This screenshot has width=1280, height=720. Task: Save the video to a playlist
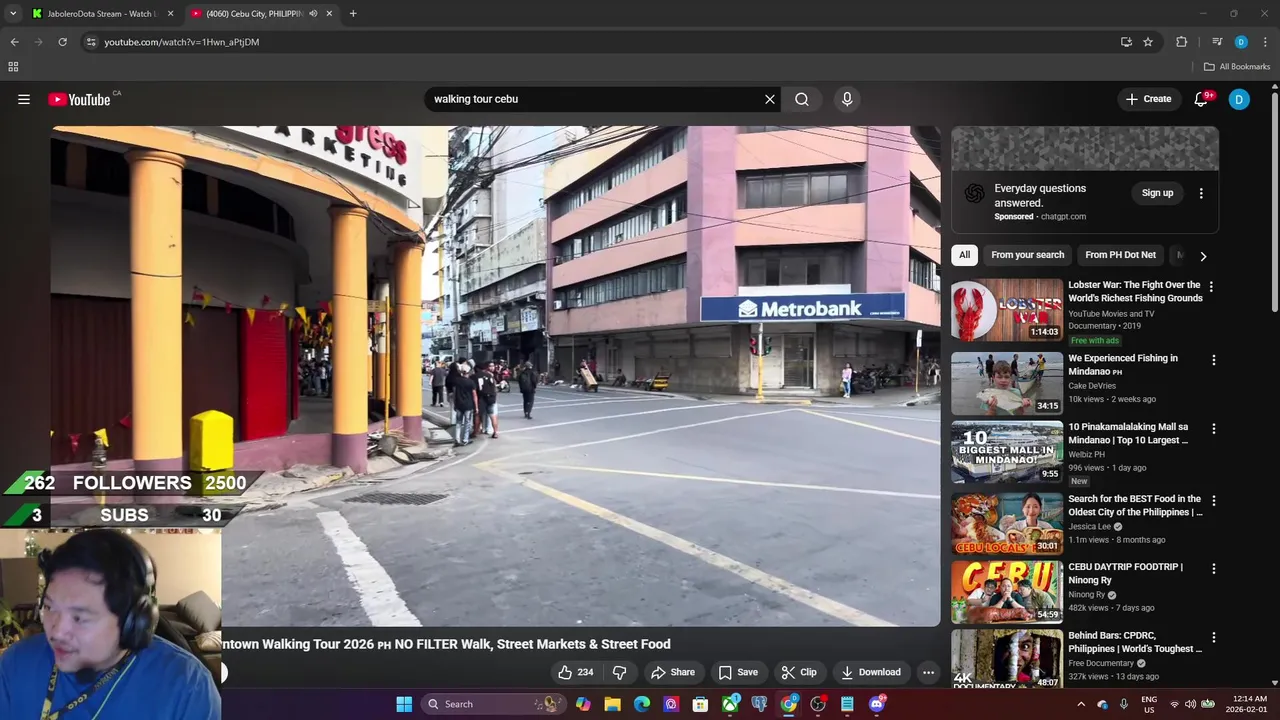click(738, 672)
